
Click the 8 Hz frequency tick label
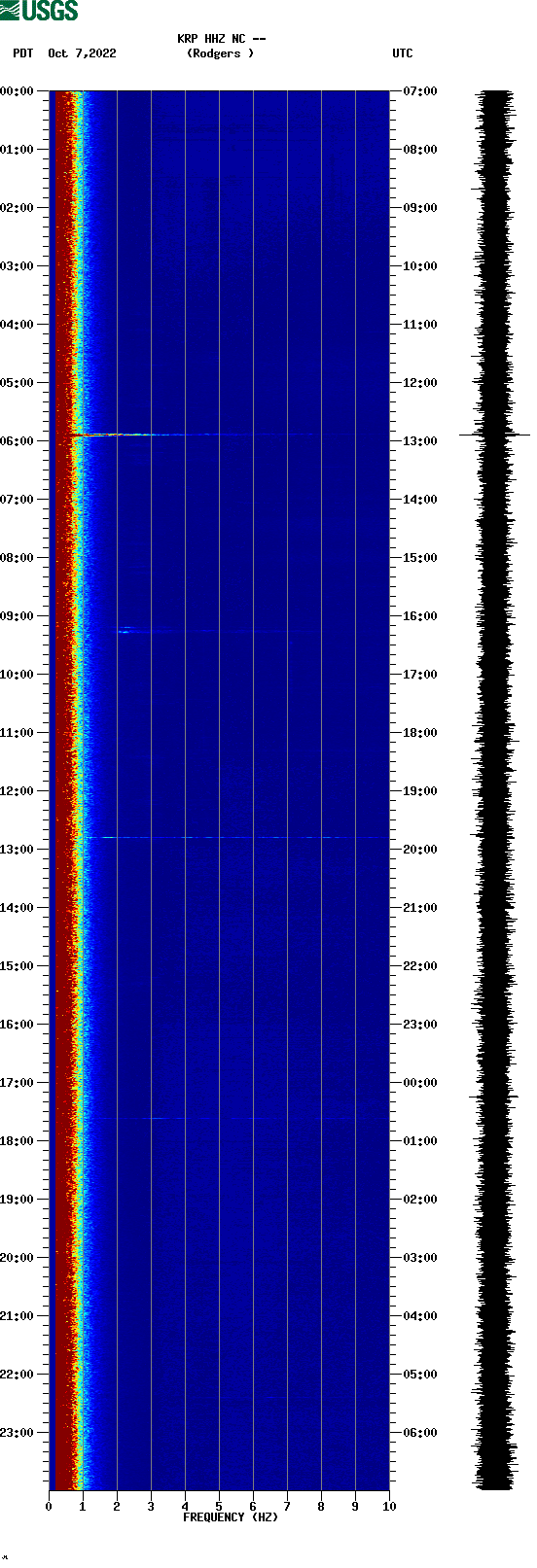pyautogui.click(x=321, y=1507)
